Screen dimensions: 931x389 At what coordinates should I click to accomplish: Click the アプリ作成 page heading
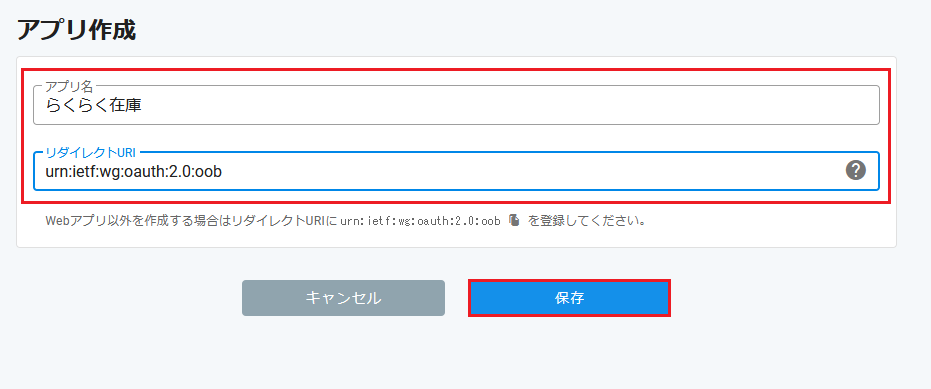pos(77,30)
